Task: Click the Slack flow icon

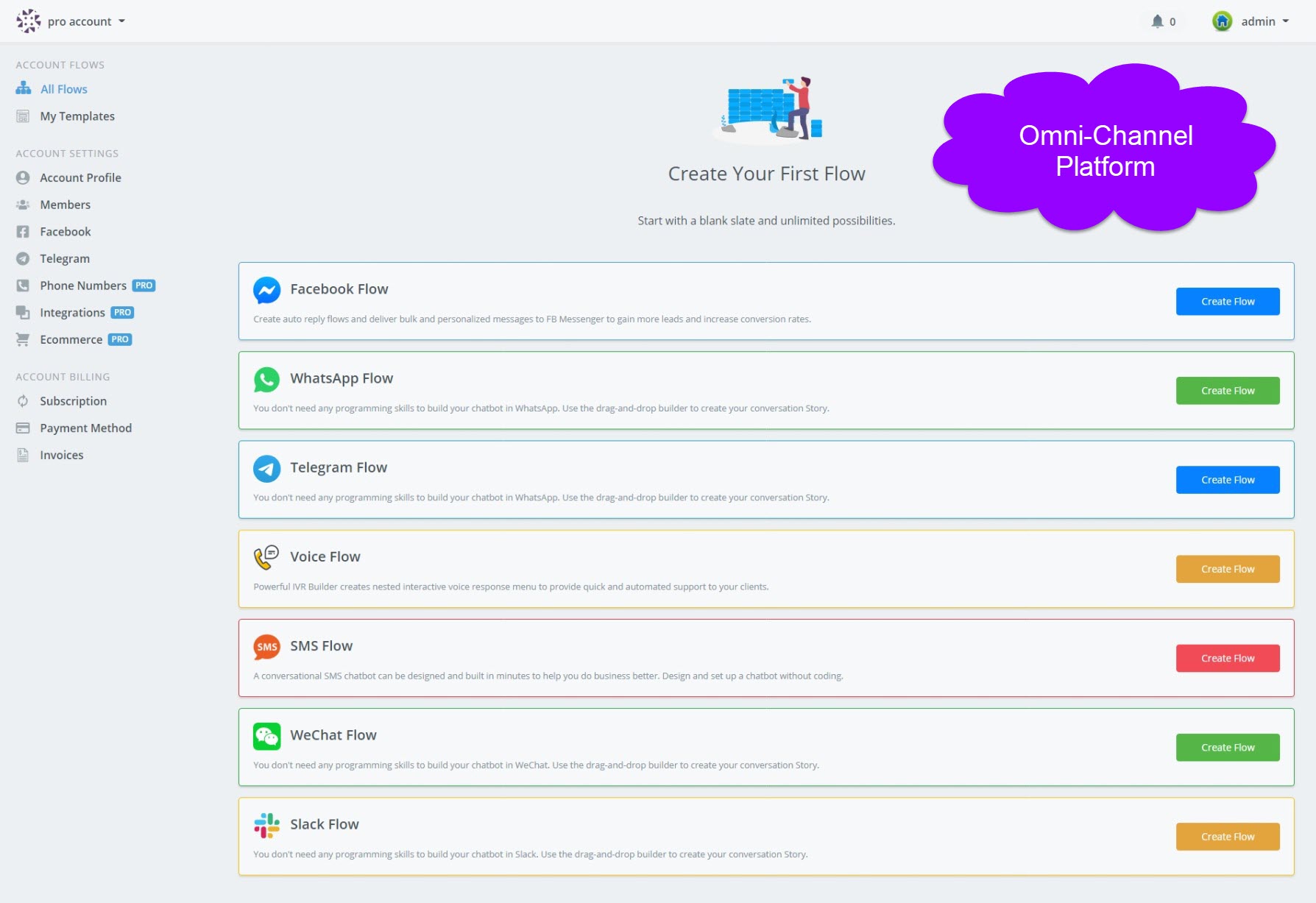Action: coord(266,825)
